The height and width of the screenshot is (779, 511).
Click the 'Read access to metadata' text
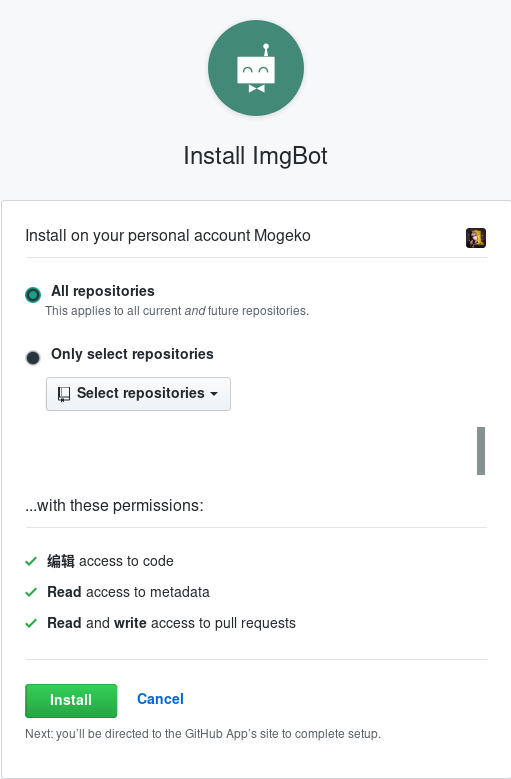click(128, 592)
